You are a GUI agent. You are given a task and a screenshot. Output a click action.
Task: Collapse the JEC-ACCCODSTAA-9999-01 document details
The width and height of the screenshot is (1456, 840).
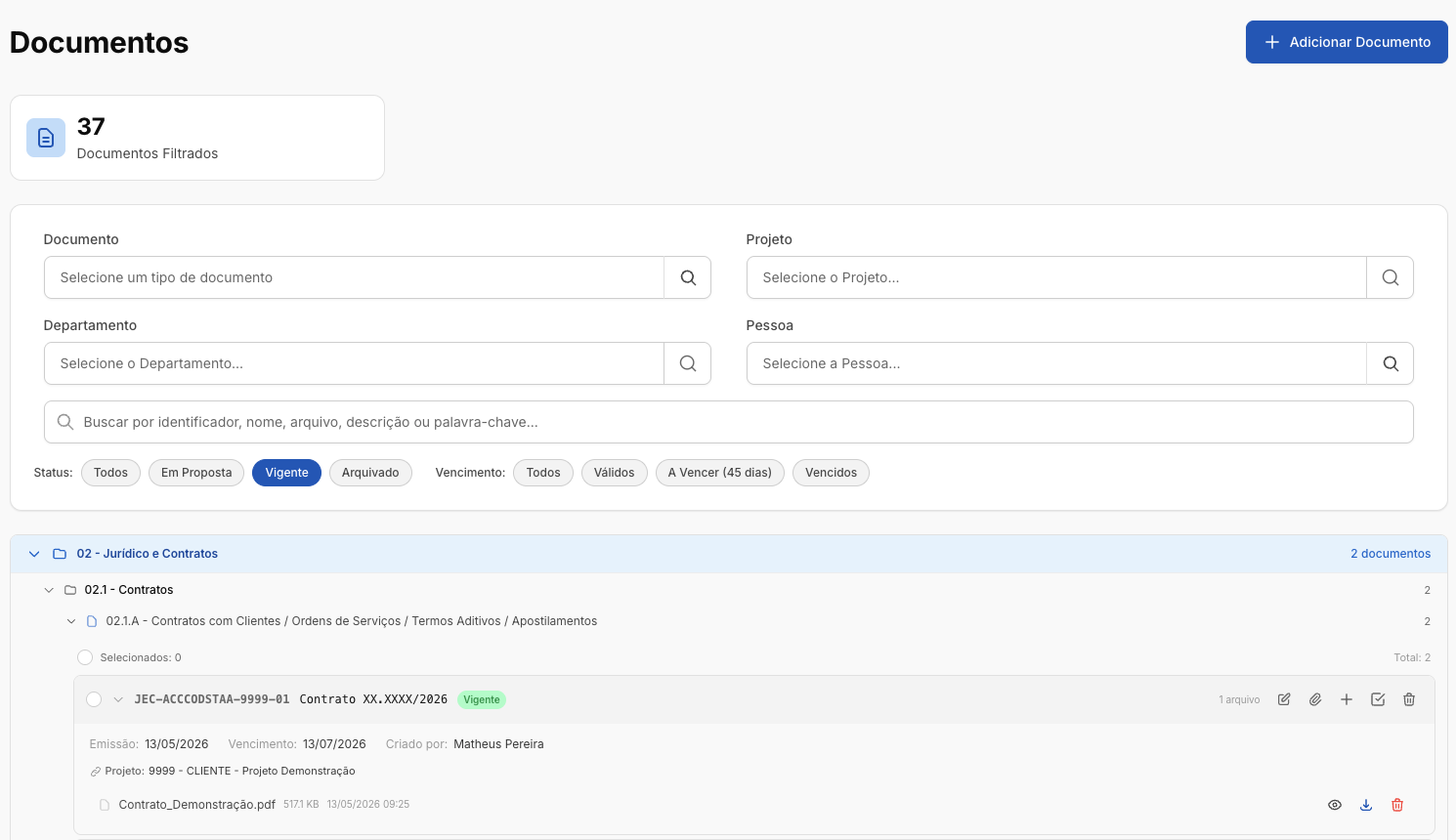point(118,699)
